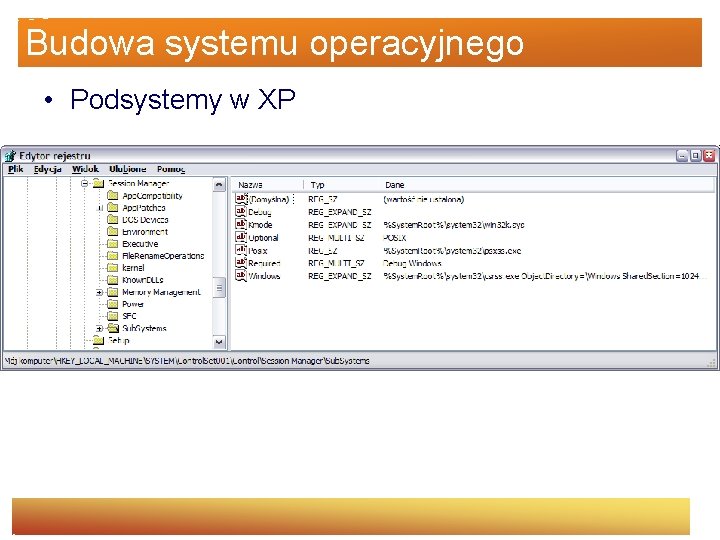
Task: Select the Posix value name
Action: coord(258,251)
